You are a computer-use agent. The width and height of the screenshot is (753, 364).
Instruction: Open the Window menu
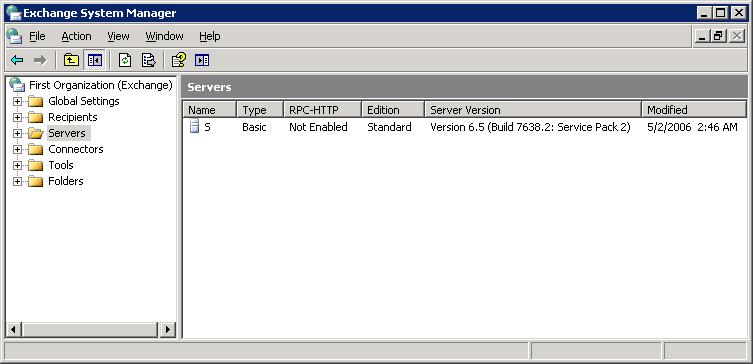click(164, 36)
